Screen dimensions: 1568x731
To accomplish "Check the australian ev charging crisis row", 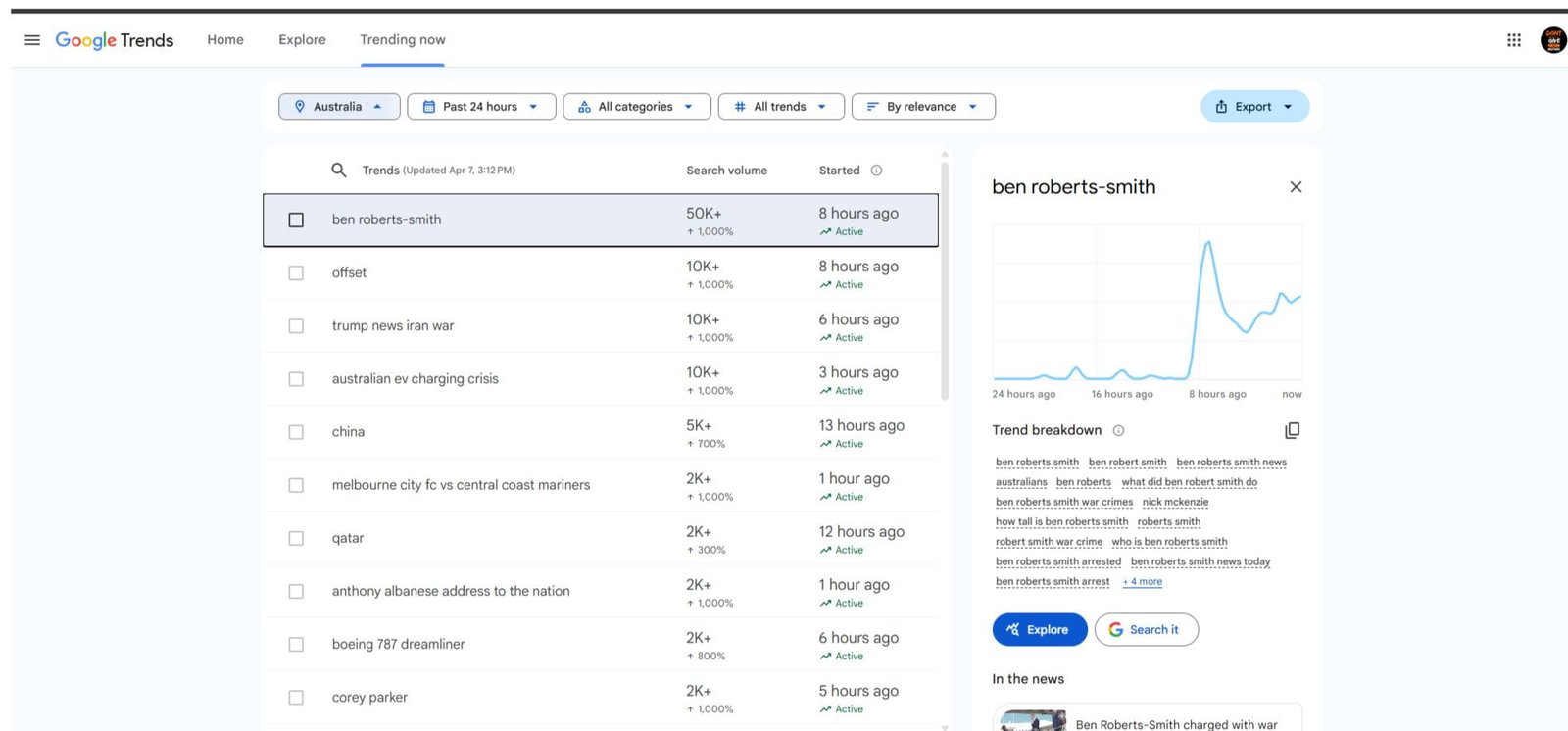I will pos(296,379).
